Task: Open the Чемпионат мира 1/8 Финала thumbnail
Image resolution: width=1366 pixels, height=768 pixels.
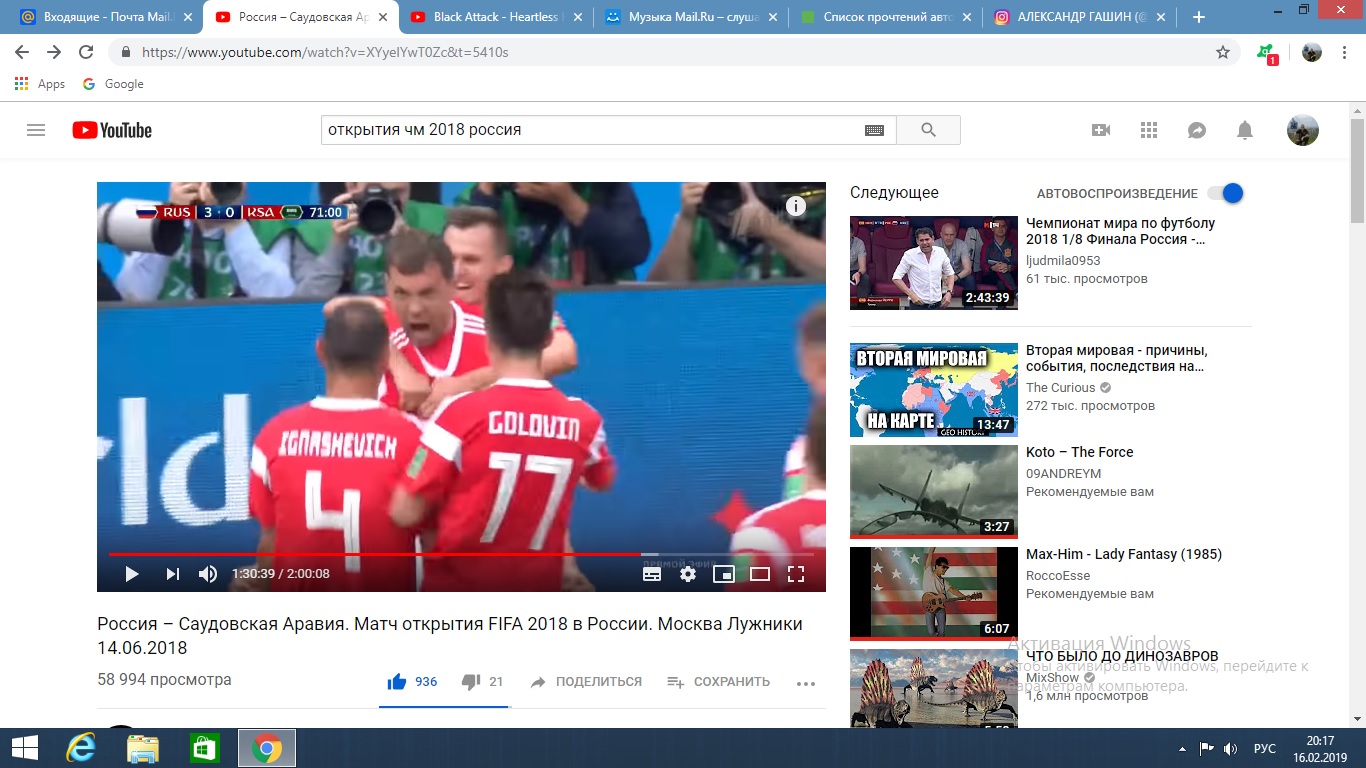Action: click(x=934, y=263)
